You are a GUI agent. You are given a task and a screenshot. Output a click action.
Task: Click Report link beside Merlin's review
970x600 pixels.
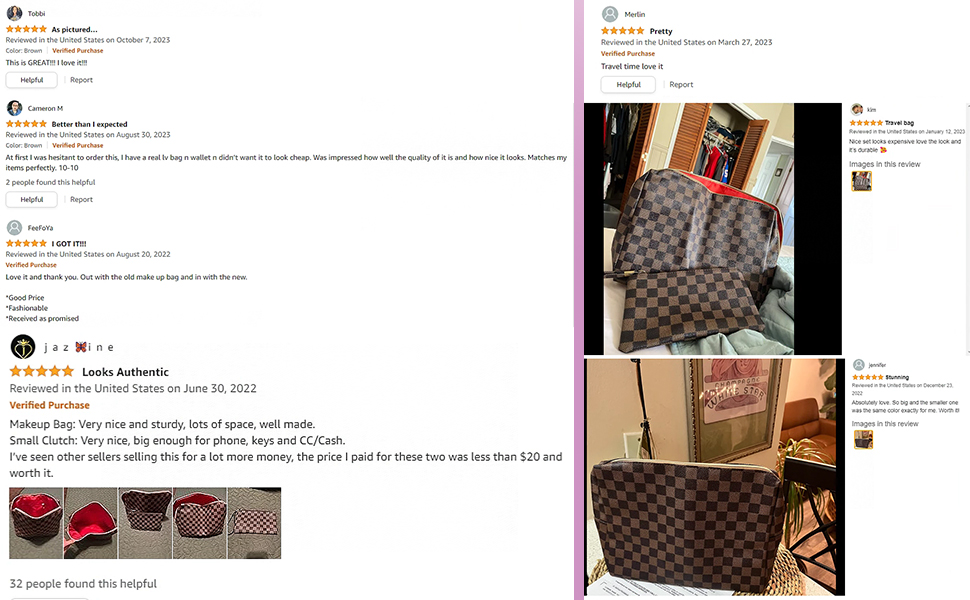681,84
